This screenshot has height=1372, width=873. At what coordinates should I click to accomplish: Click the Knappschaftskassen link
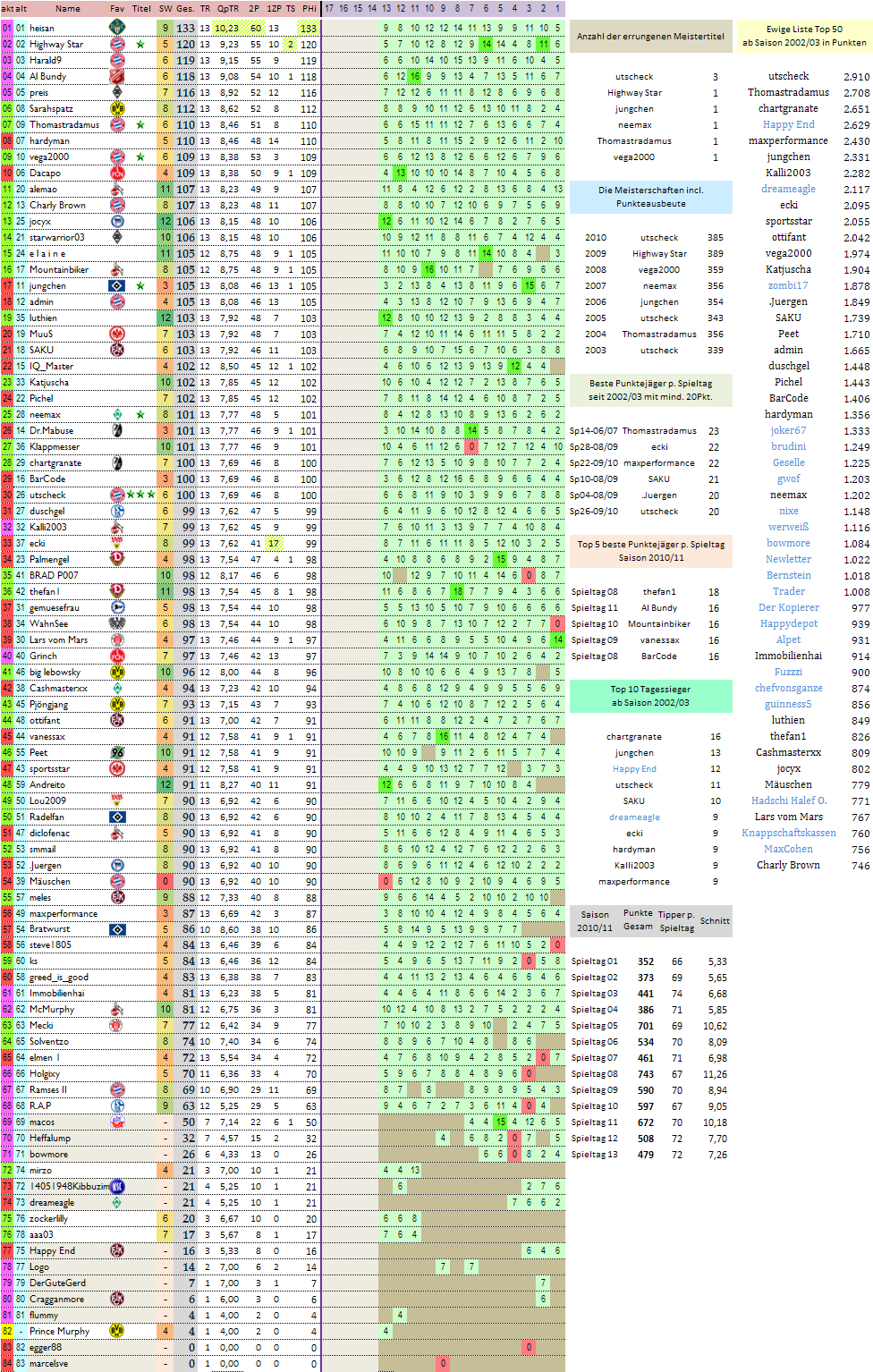(x=789, y=833)
